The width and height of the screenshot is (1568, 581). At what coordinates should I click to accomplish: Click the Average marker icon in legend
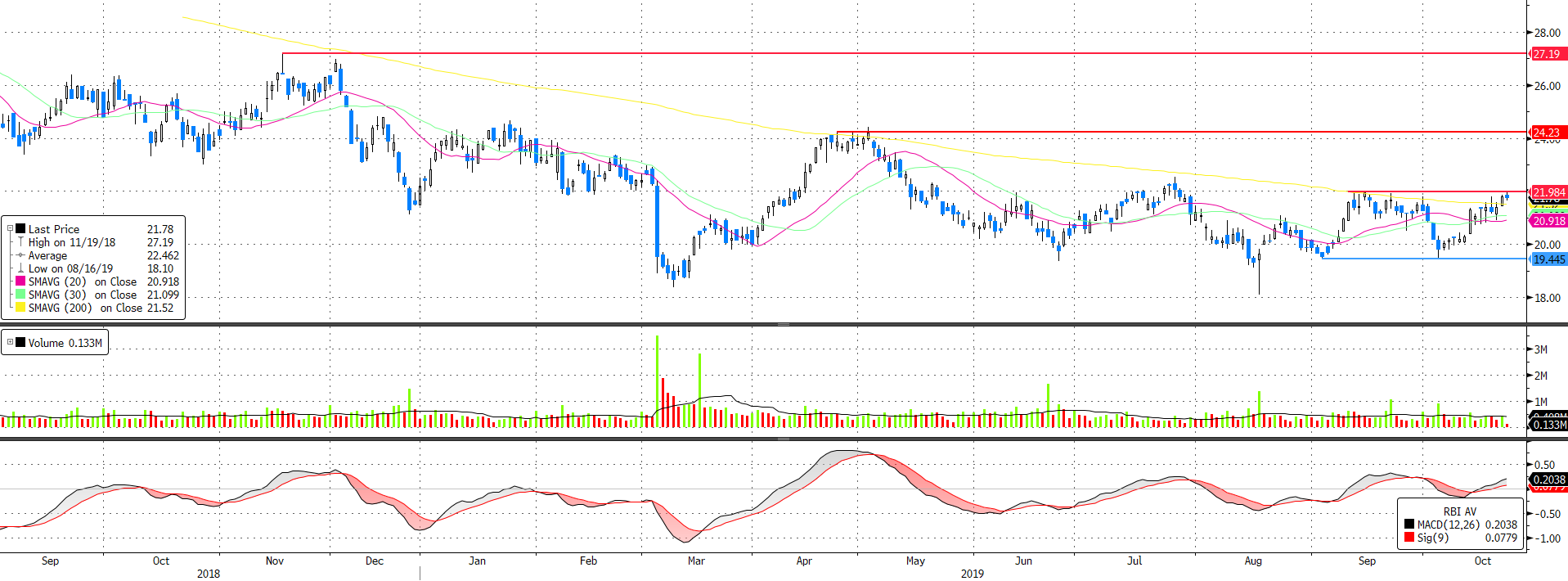pos(20,255)
